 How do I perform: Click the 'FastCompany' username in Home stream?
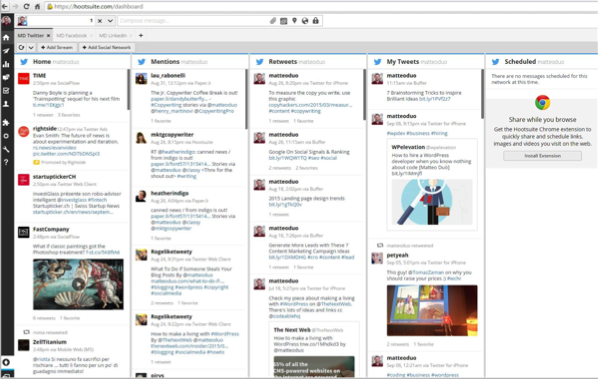(x=51, y=229)
